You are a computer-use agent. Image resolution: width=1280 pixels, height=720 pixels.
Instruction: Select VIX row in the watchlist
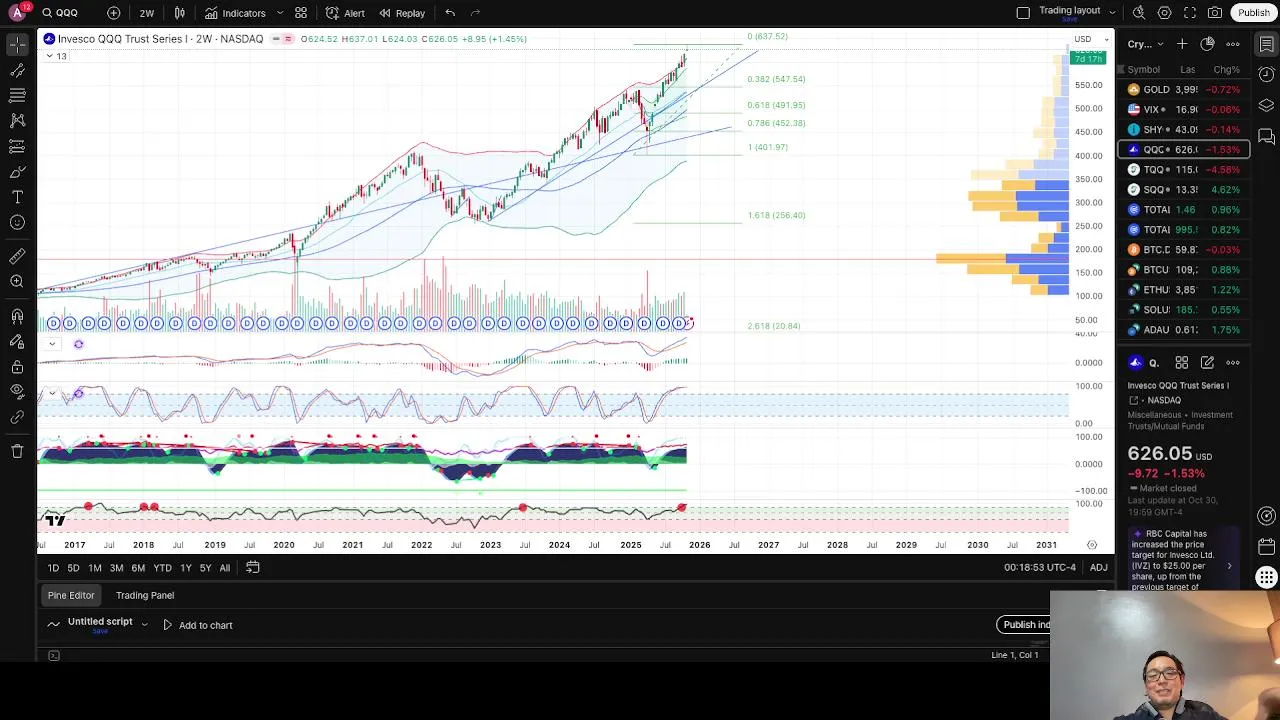point(1184,110)
